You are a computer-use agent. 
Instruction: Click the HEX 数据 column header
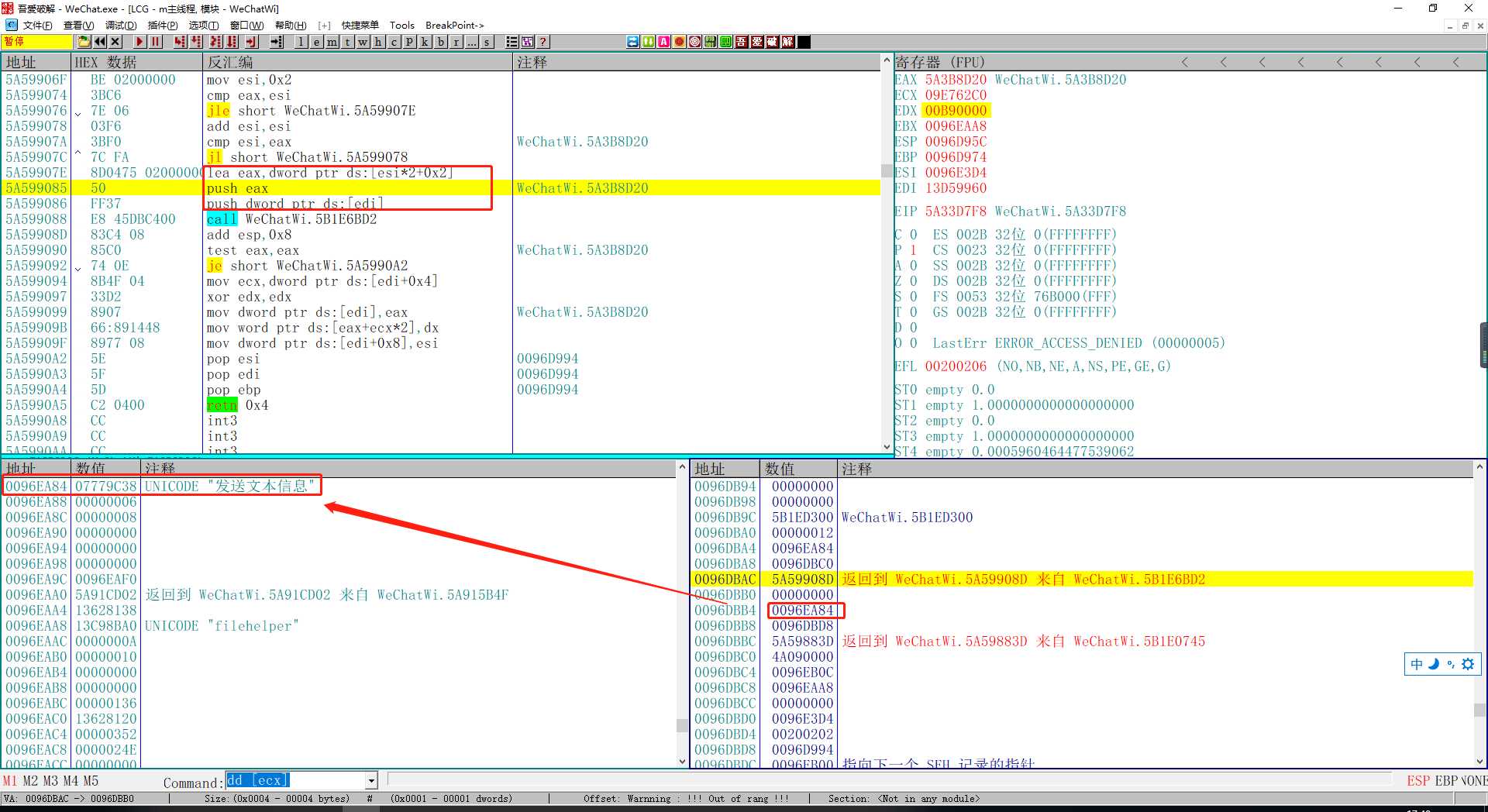(136, 62)
